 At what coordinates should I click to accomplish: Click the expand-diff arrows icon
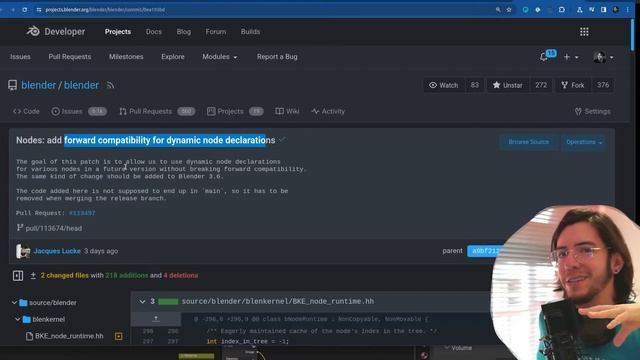tap(33, 276)
